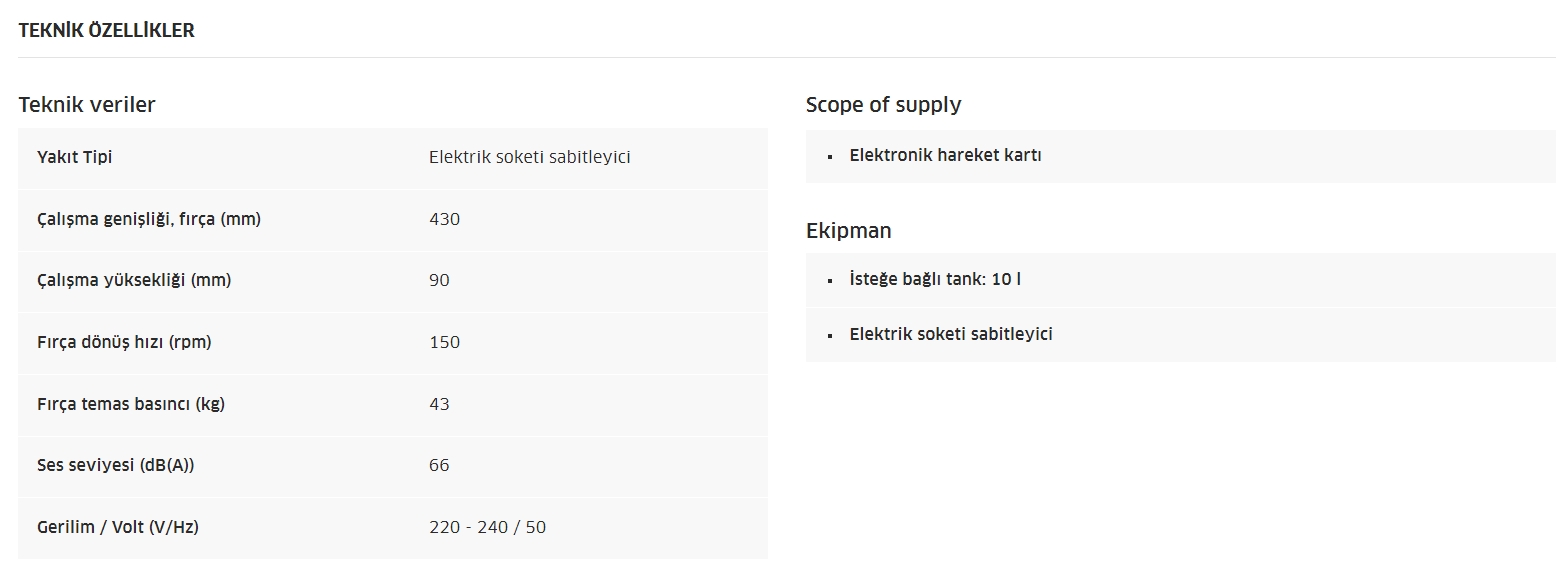This screenshot has width=1557, height=576.
Task: Select the 66 sound level value
Action: coord(439,465)
